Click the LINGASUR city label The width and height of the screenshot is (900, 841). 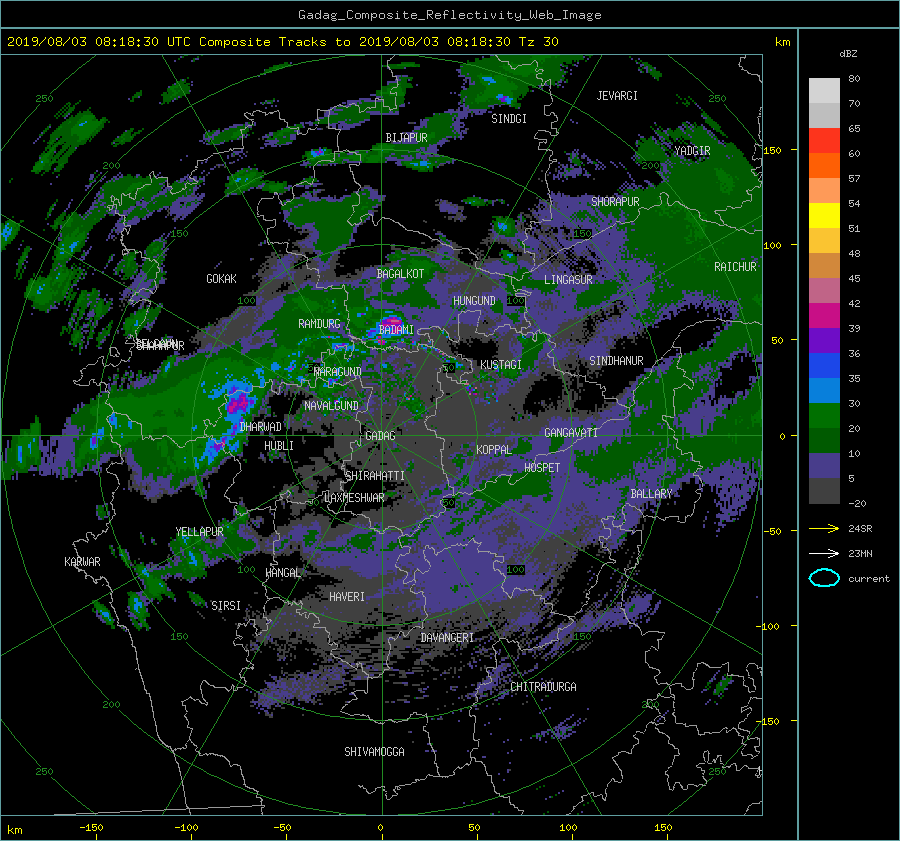[568, 280]
